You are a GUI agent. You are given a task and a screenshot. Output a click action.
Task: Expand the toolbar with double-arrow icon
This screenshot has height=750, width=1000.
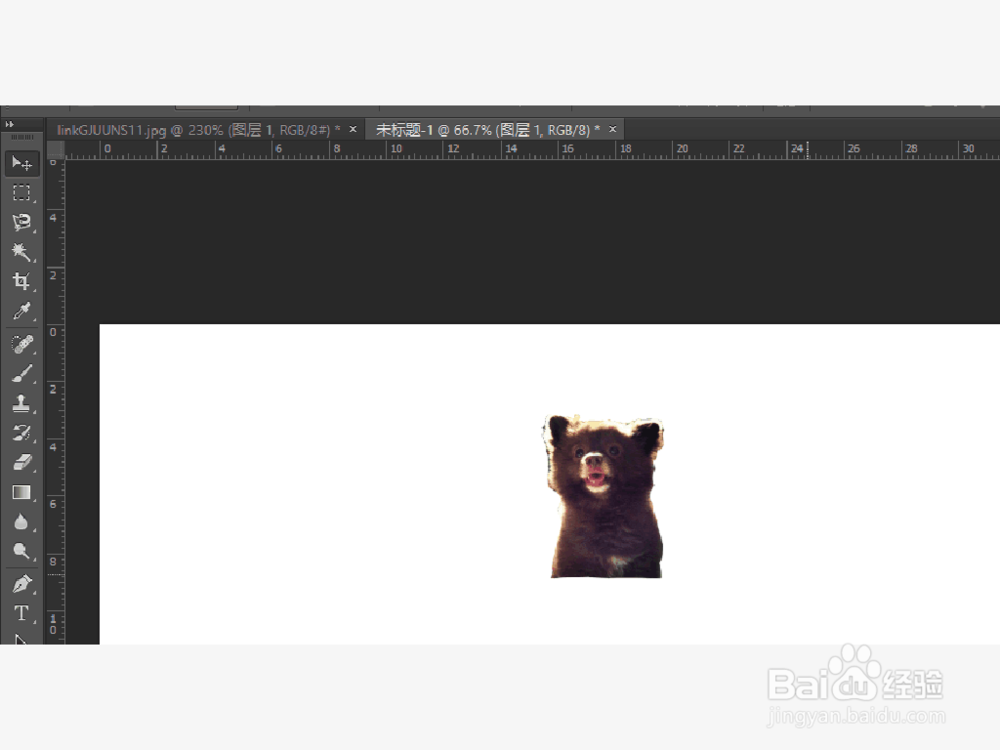[x=10, y=124]
